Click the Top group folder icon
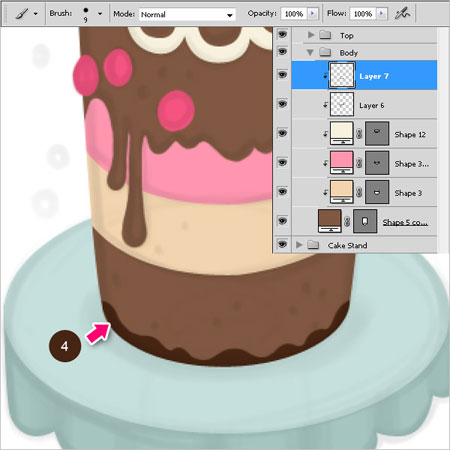This screenshot has height=450, width=450. (x=325, y=35)
